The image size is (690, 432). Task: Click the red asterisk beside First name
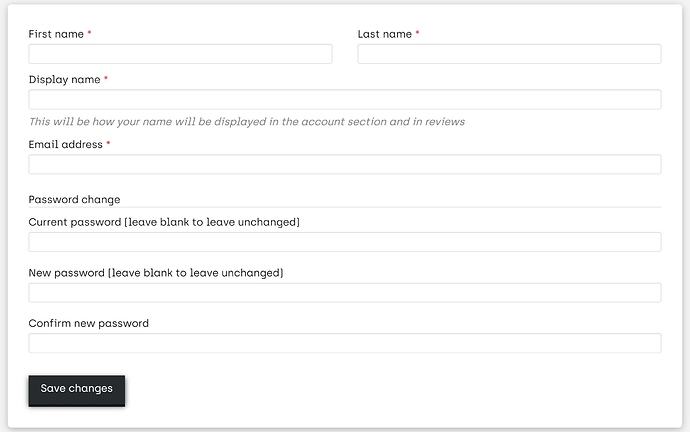coord(89,34)
